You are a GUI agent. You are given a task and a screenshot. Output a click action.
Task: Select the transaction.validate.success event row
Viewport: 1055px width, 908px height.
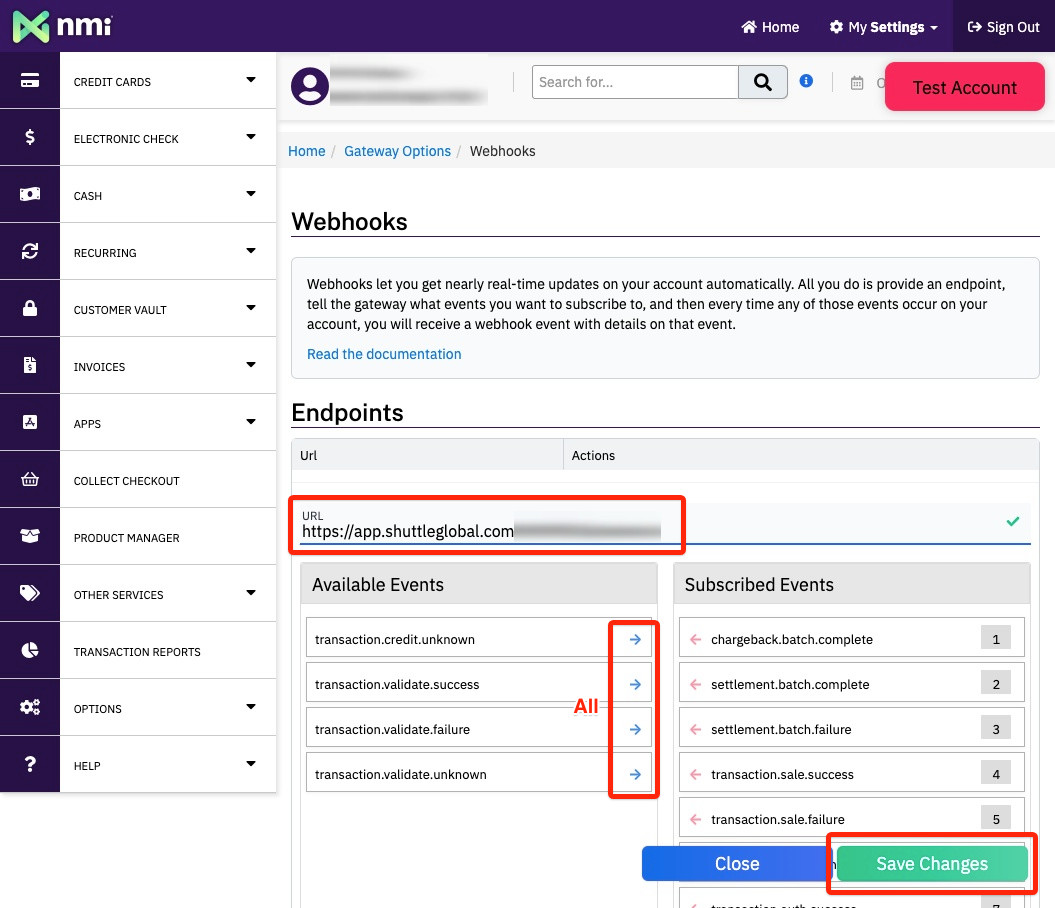coord(479,684)
